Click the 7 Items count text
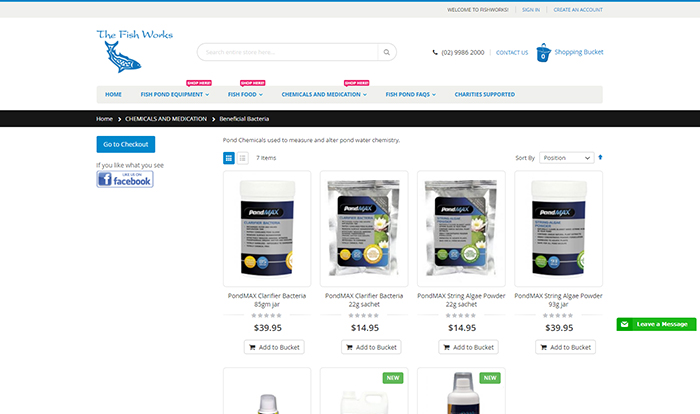Image resolution: width=700 pixels, height=414 pixels. pos(266,158)
